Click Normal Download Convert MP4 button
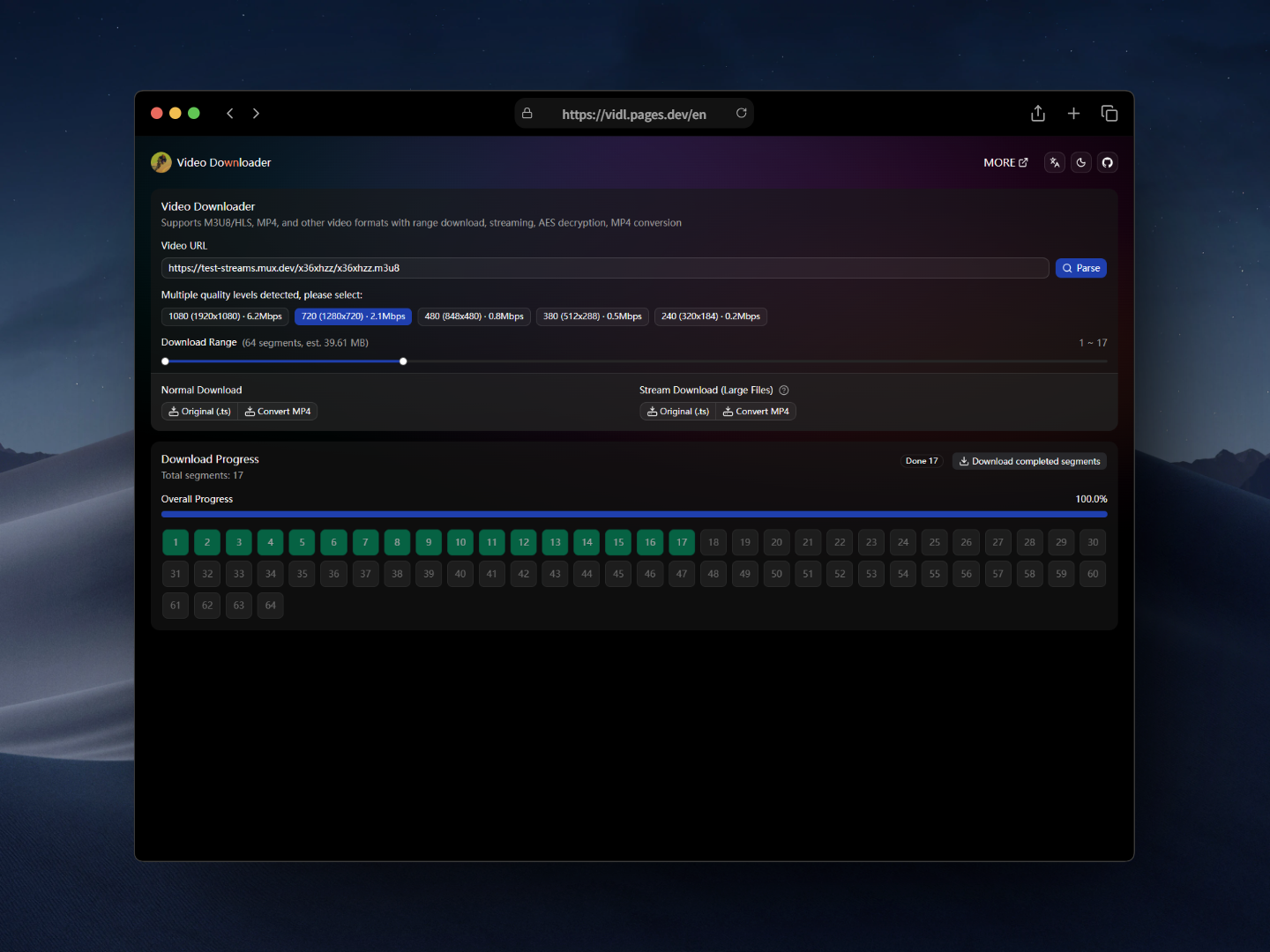This screenshot has height=952, width=1270. [x=278, y=412]
